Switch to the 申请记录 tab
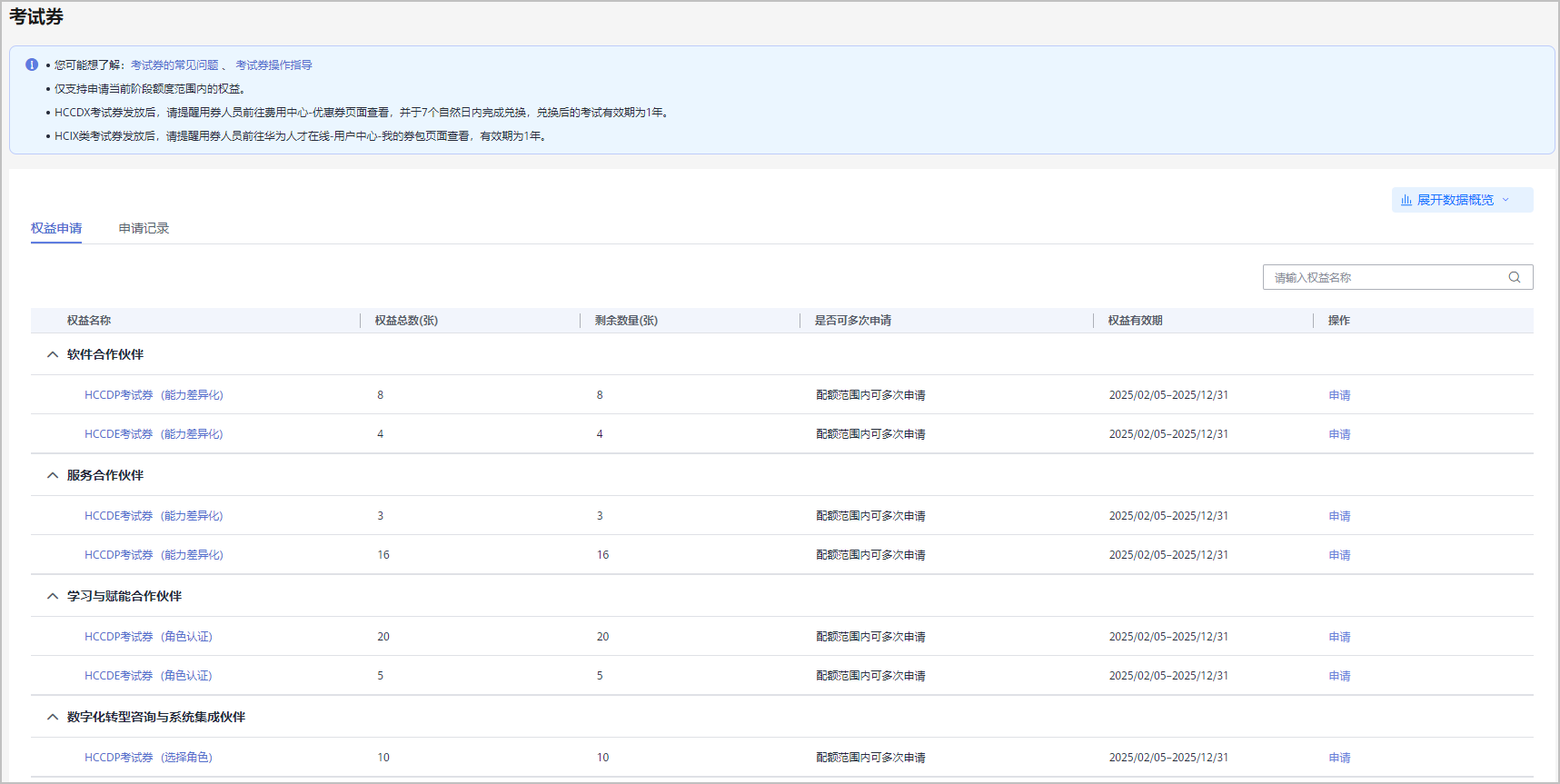This screenshot has width=1560, height=784. 144,228
